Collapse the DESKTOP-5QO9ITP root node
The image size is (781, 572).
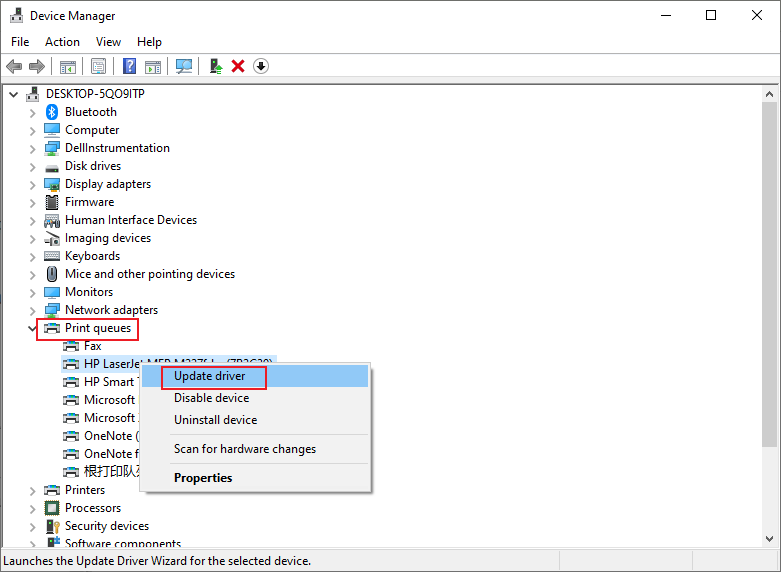pos(13,94)
